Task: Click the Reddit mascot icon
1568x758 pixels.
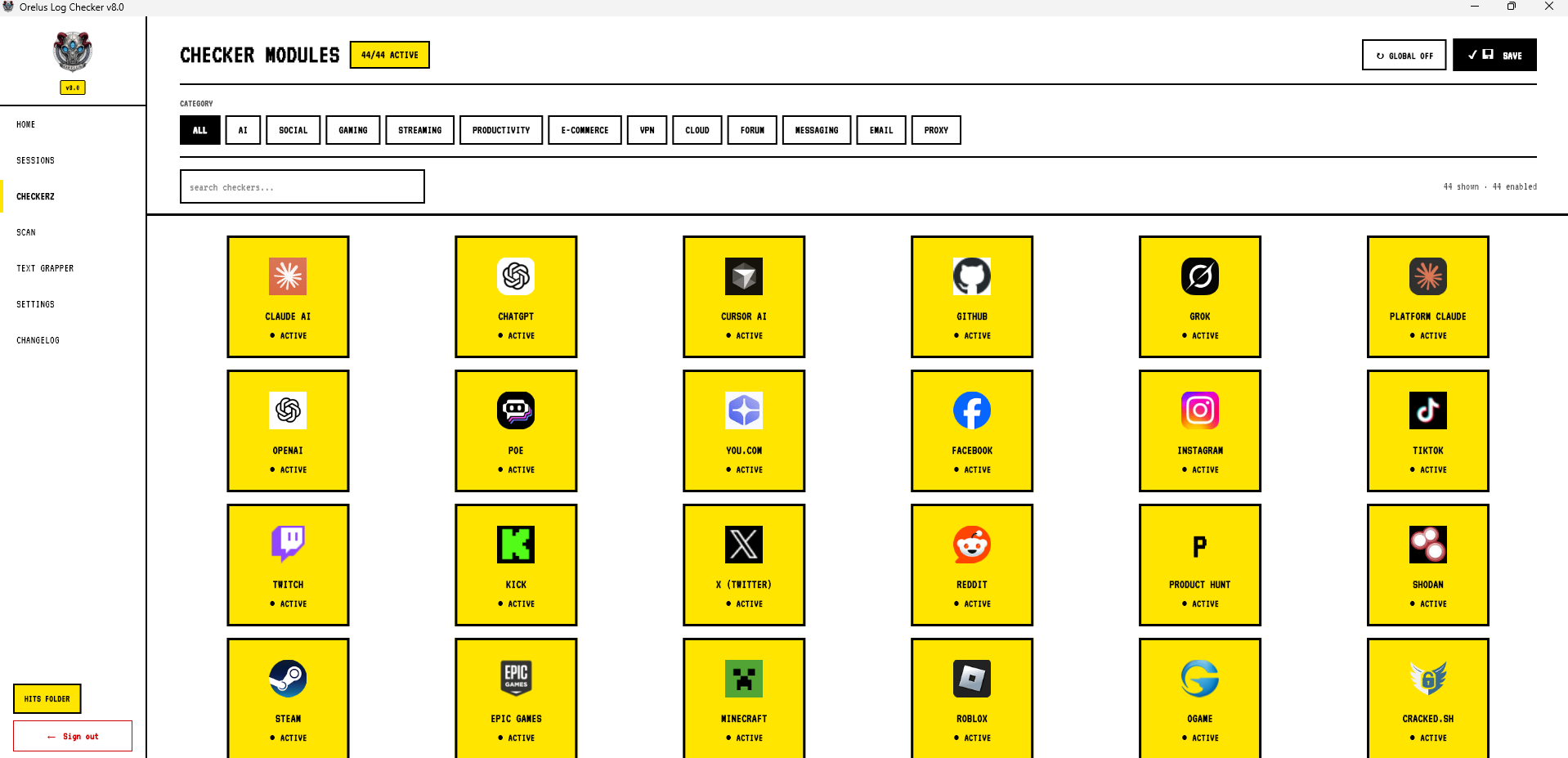Action: (972, 545)
